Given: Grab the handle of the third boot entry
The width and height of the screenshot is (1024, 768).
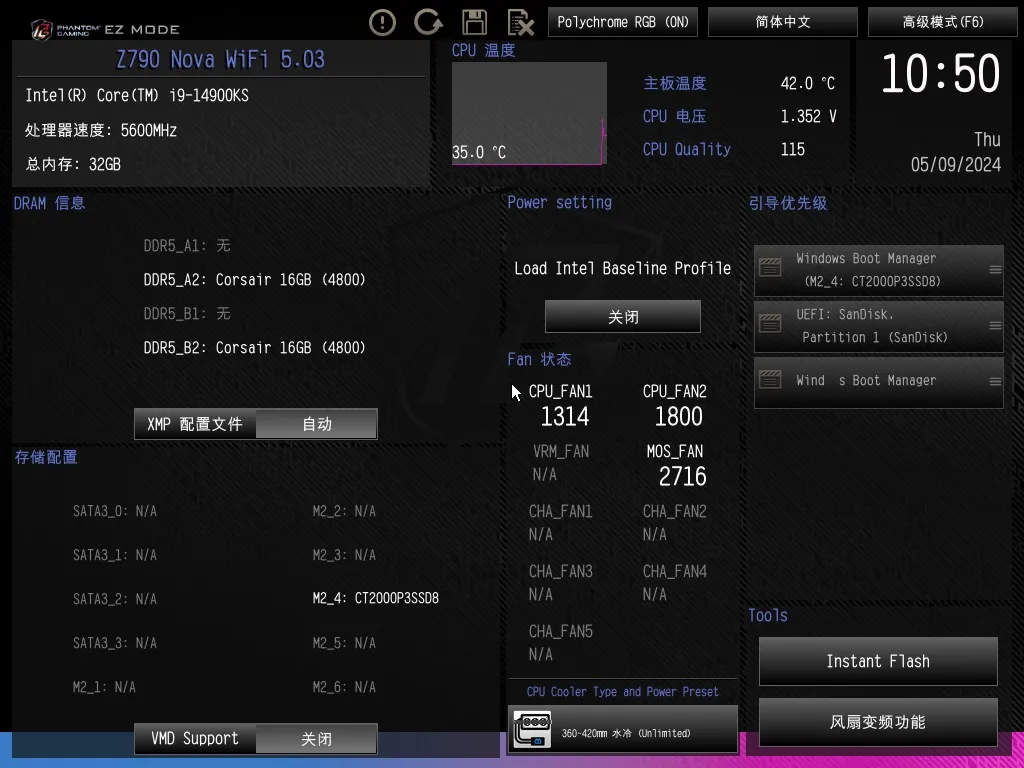Looking at the screenshot, I should click(x=995, y=381).
